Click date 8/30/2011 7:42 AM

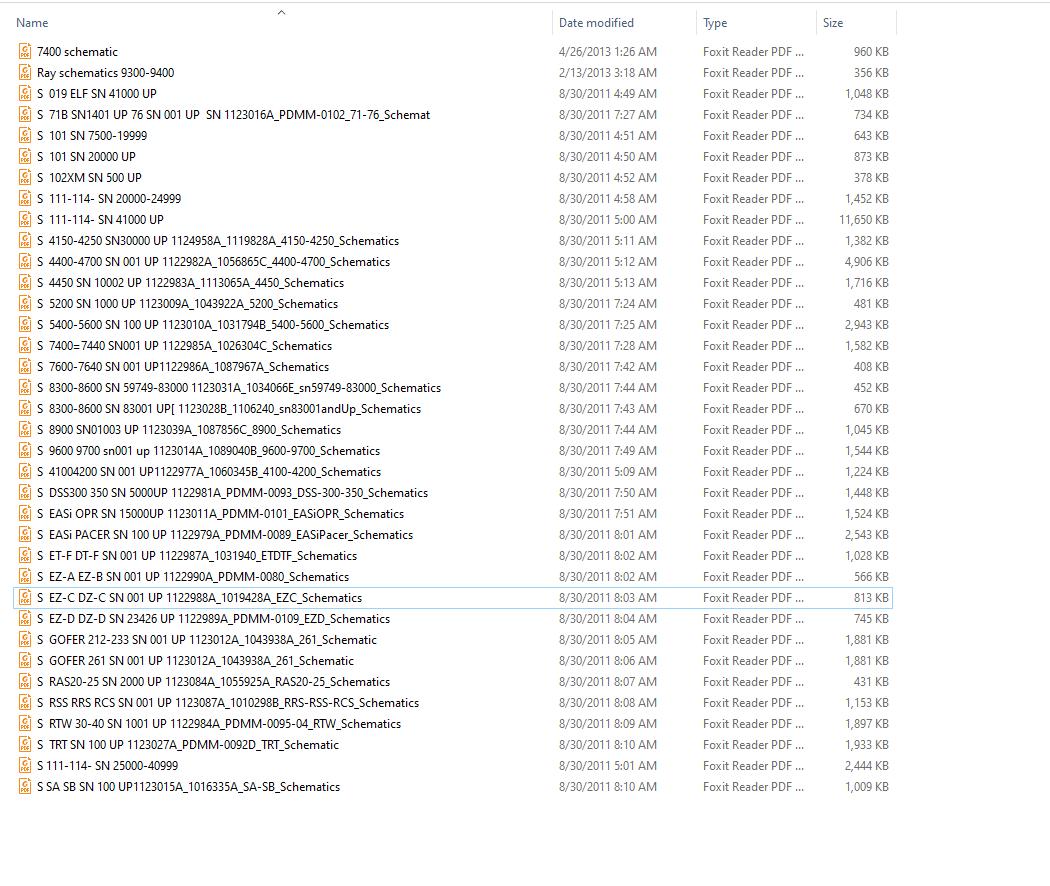[x=607, y=366]
